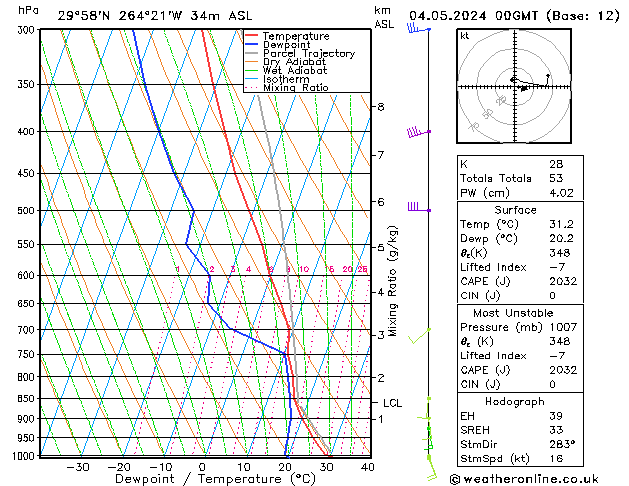Click the Pressure (mb) value 1007

tap(563, 327)
